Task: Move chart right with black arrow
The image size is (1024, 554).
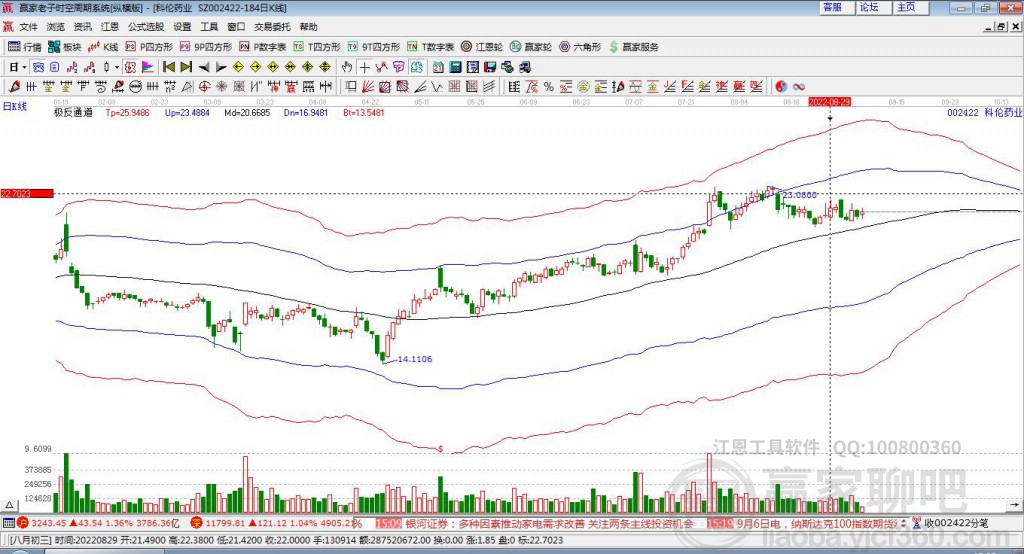Action: [221, 67]
